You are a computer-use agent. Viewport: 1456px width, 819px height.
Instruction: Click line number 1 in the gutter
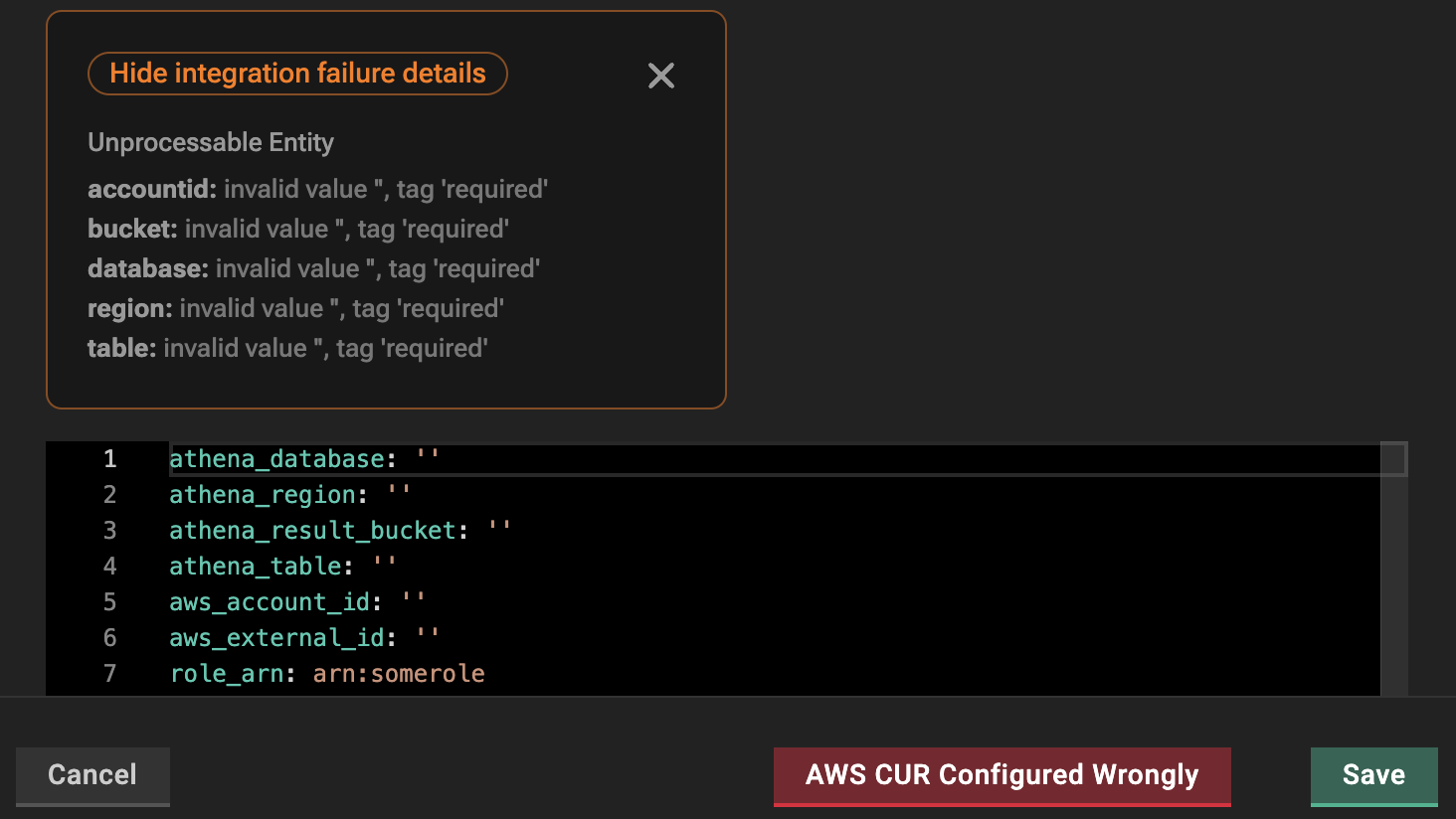pyautogui.click(x=110, y=459)
